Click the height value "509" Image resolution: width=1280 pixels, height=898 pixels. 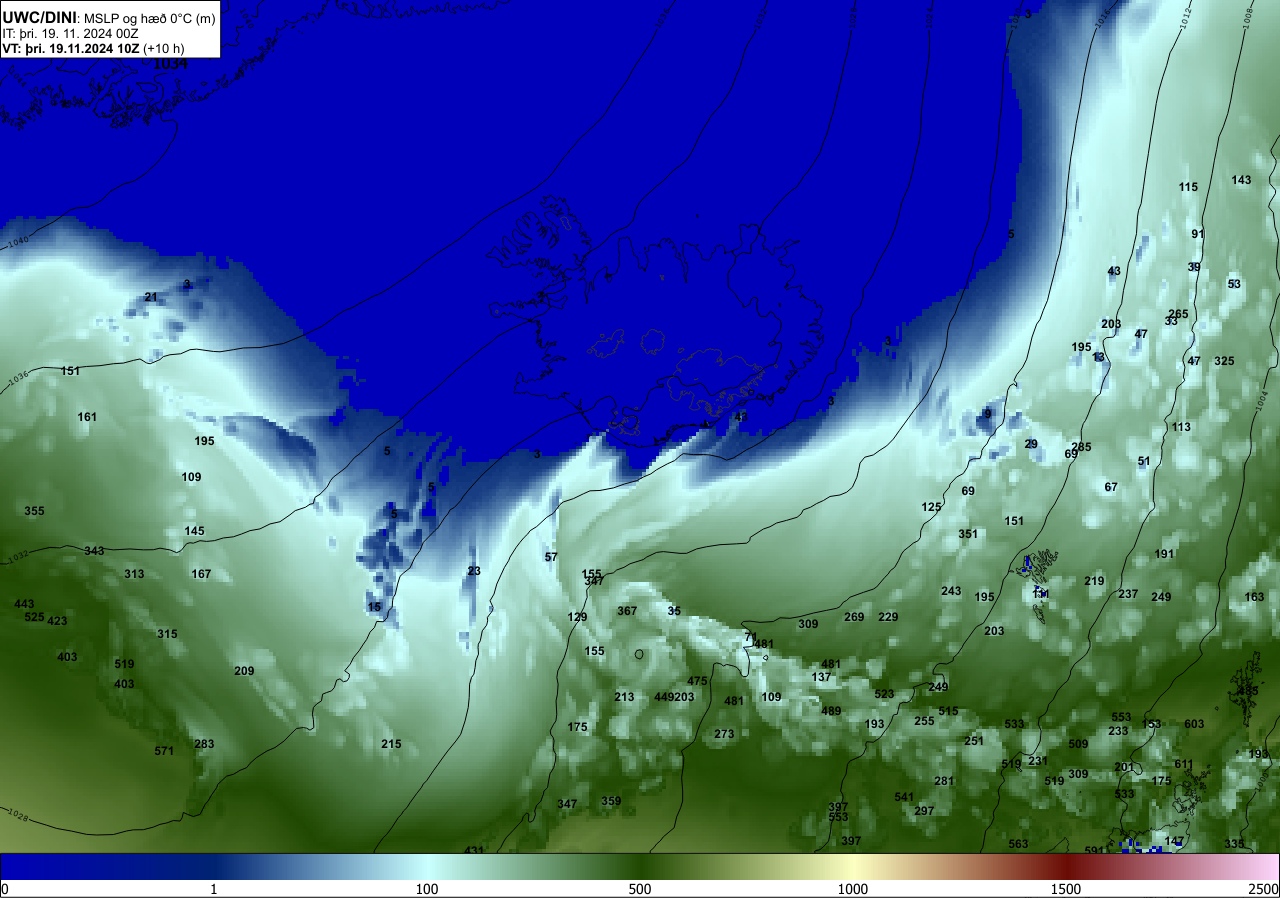(x=1078, y=744)
